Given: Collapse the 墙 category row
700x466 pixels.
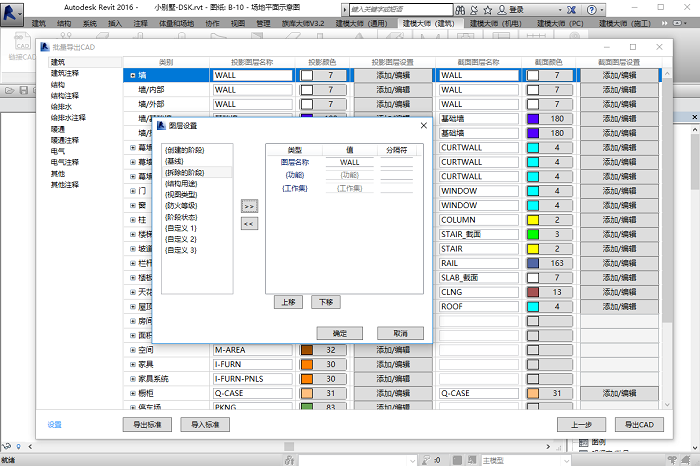Looking at the screenshot, I should 133,75.
